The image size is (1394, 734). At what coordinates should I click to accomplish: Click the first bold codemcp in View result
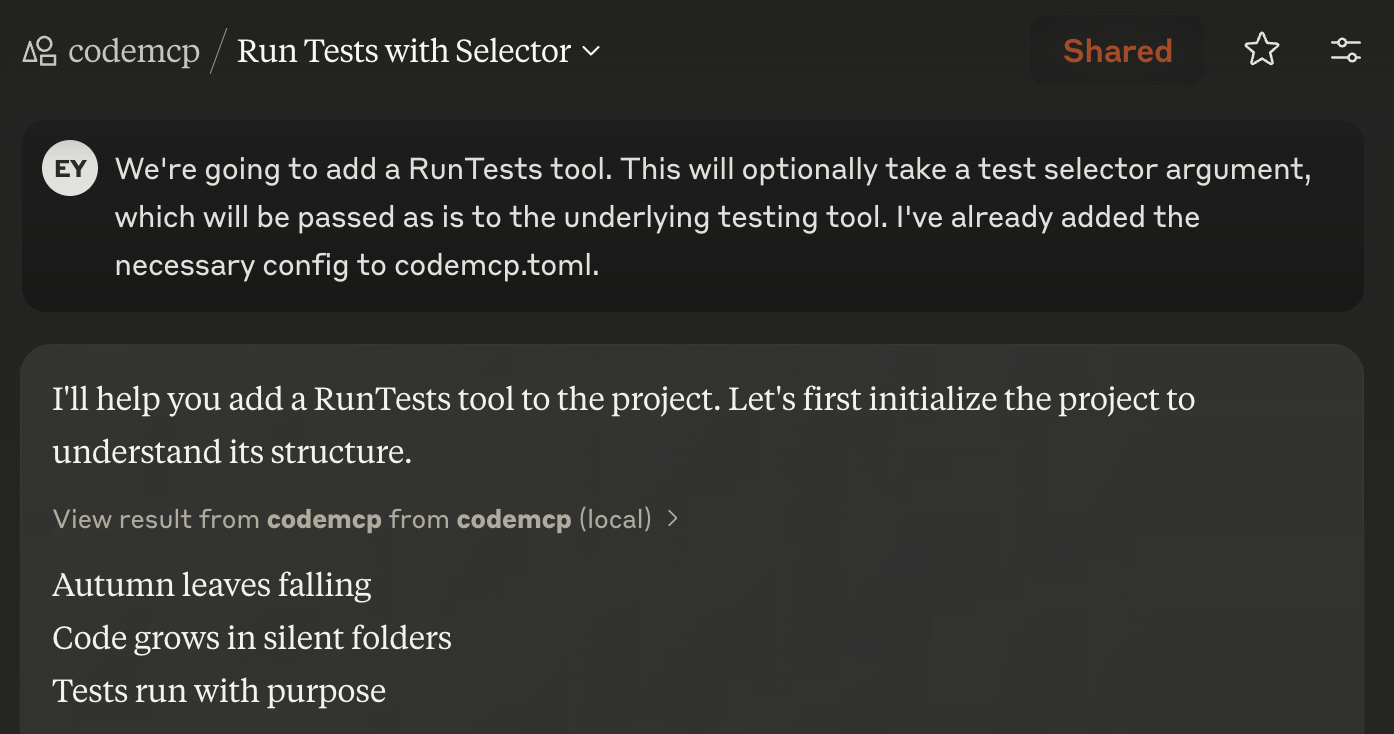click(x=324, y=519)
